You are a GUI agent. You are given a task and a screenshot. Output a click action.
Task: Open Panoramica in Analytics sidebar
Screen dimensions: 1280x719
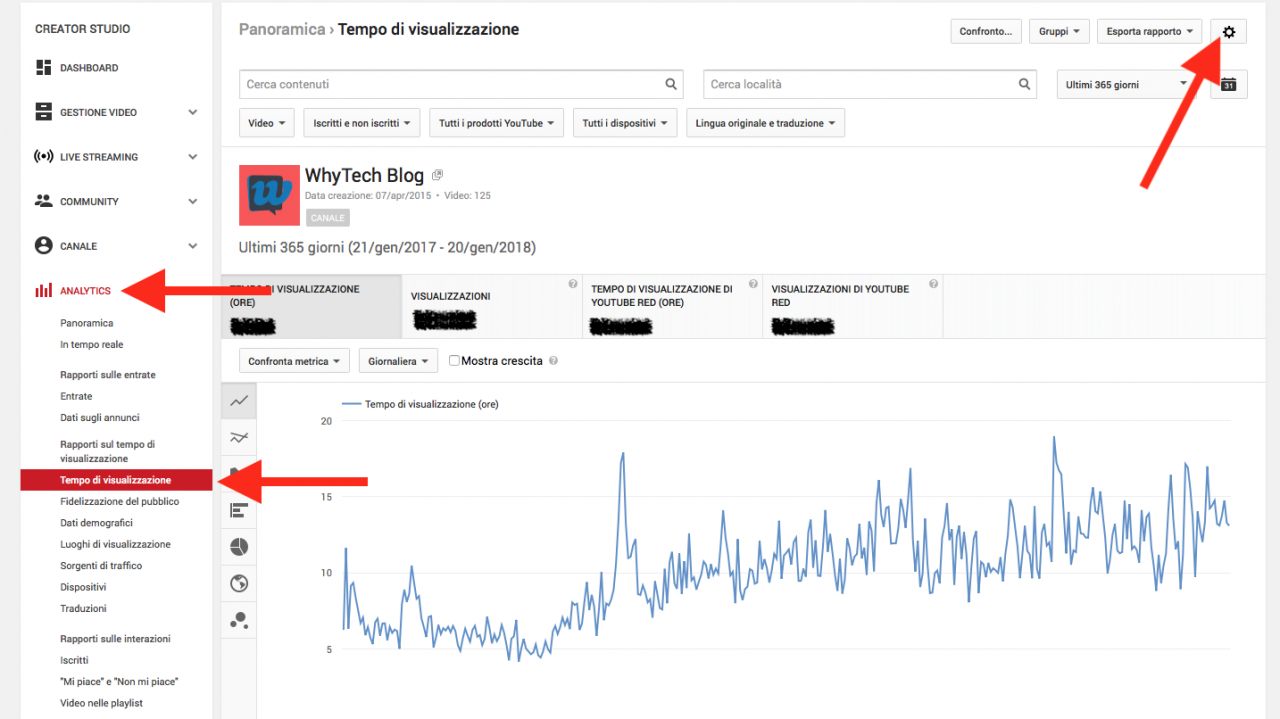point(87,323)
